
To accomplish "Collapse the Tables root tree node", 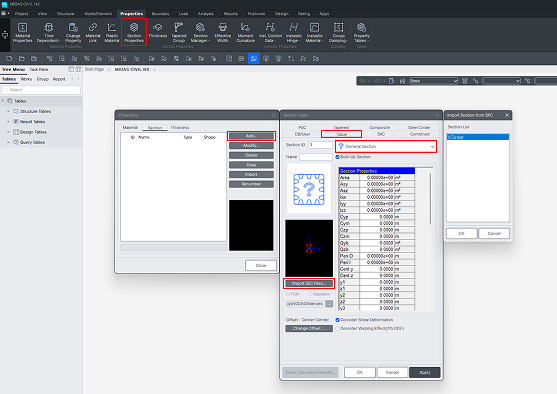I will point(3,101).
